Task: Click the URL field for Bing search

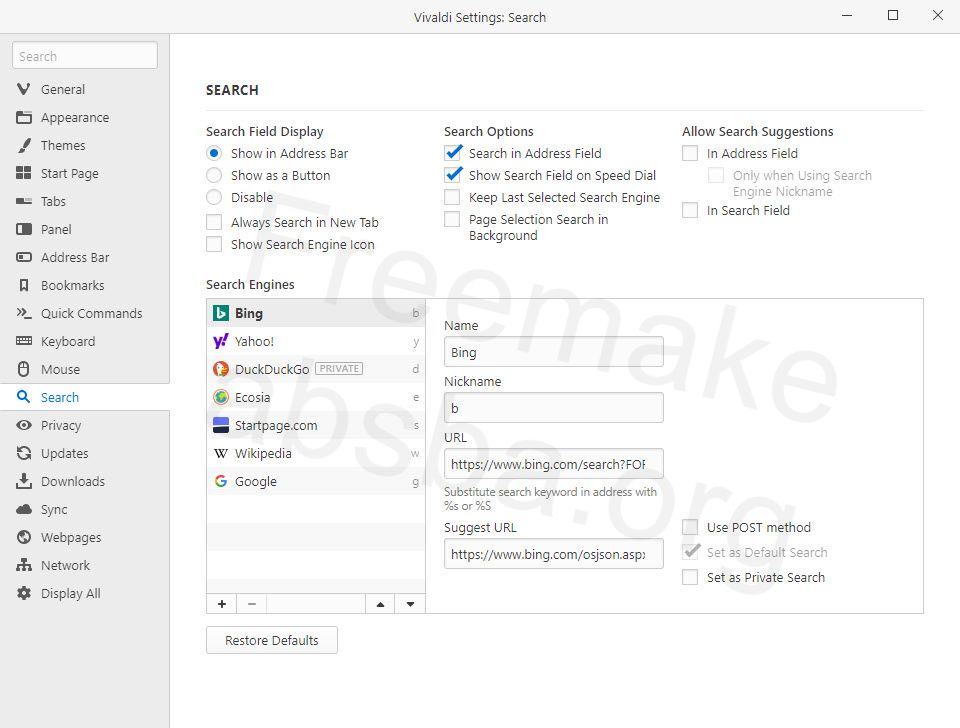Action: [553, 464]
